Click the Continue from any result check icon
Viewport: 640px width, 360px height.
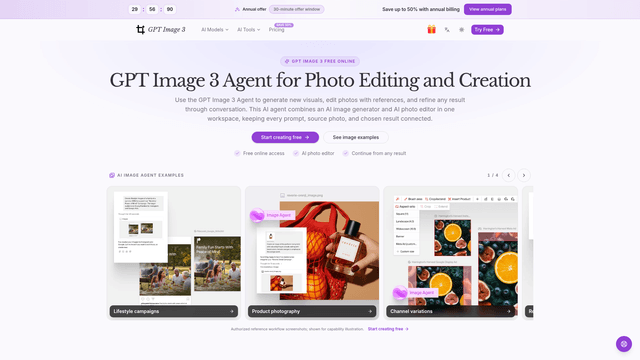pos(346,153)
